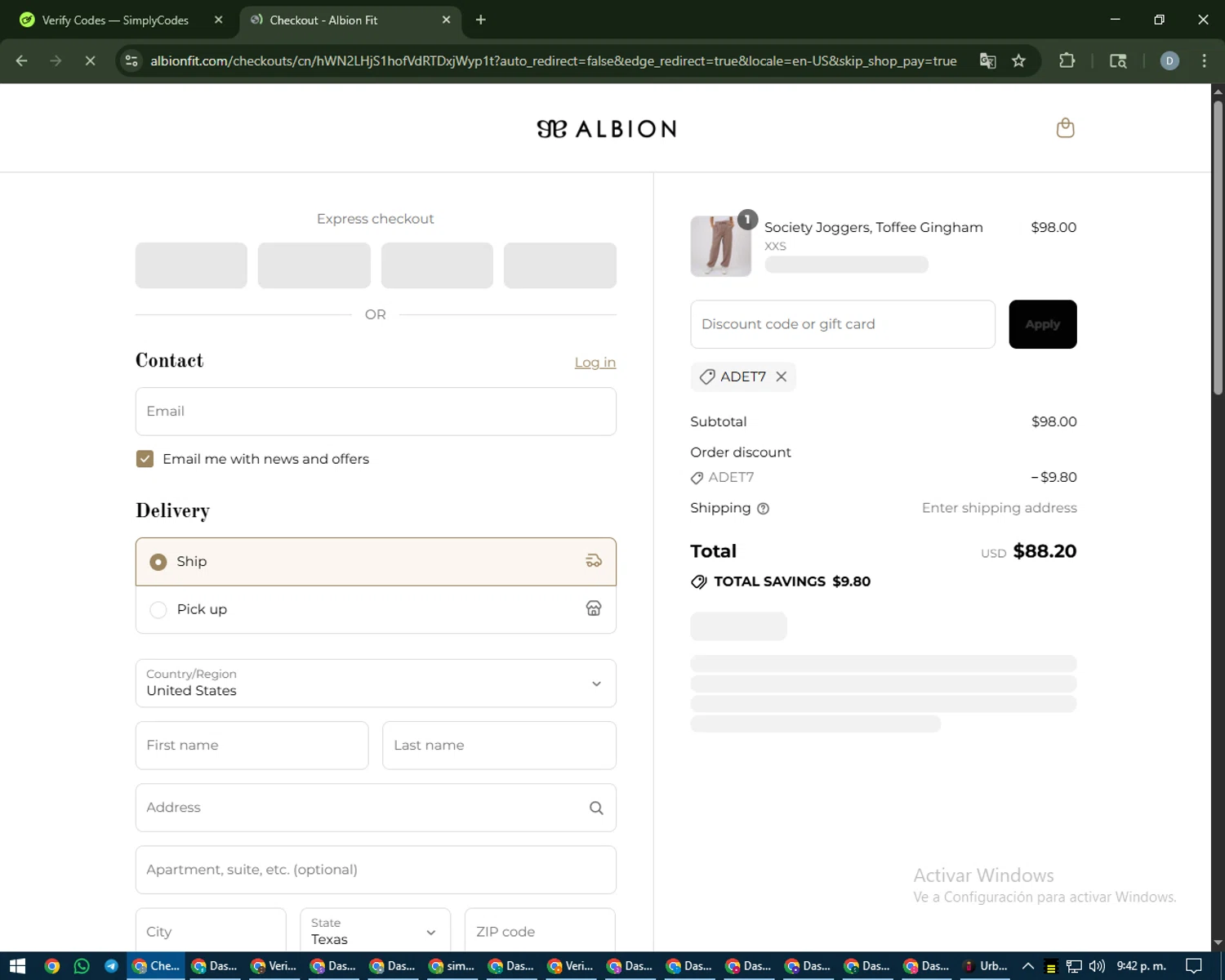1225x980 pixels.
Task: Open the Che... active taskbar window
Action: (x=155, y=966)
